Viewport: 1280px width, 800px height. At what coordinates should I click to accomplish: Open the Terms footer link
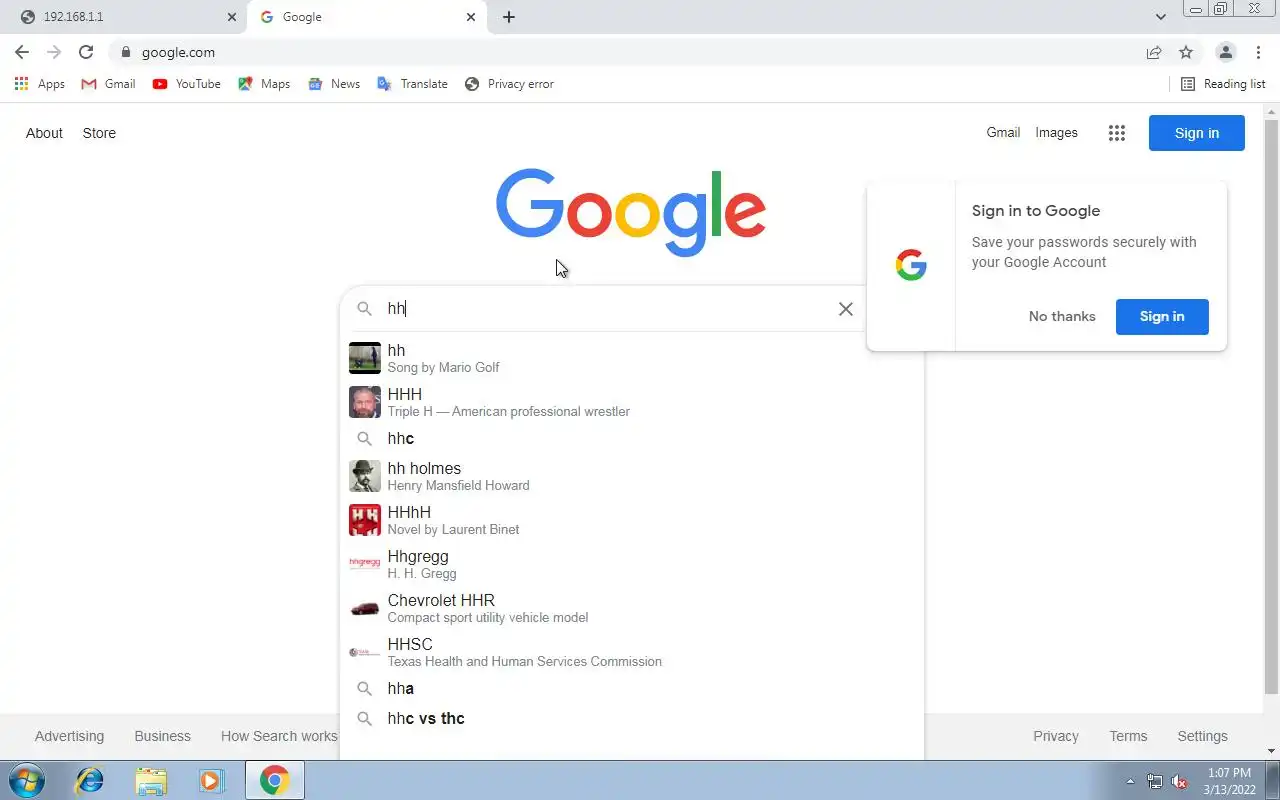tap(1128, 736)
